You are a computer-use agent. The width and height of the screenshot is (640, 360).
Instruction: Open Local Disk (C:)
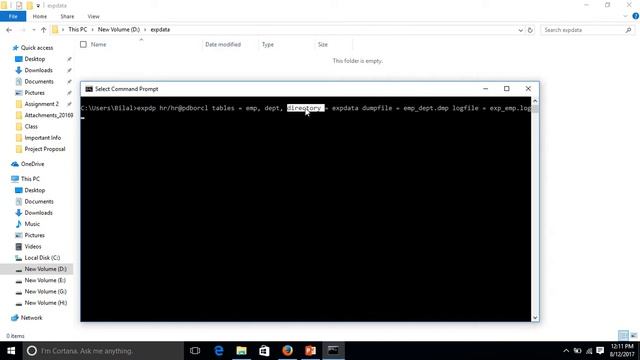(x=42, y=258)
